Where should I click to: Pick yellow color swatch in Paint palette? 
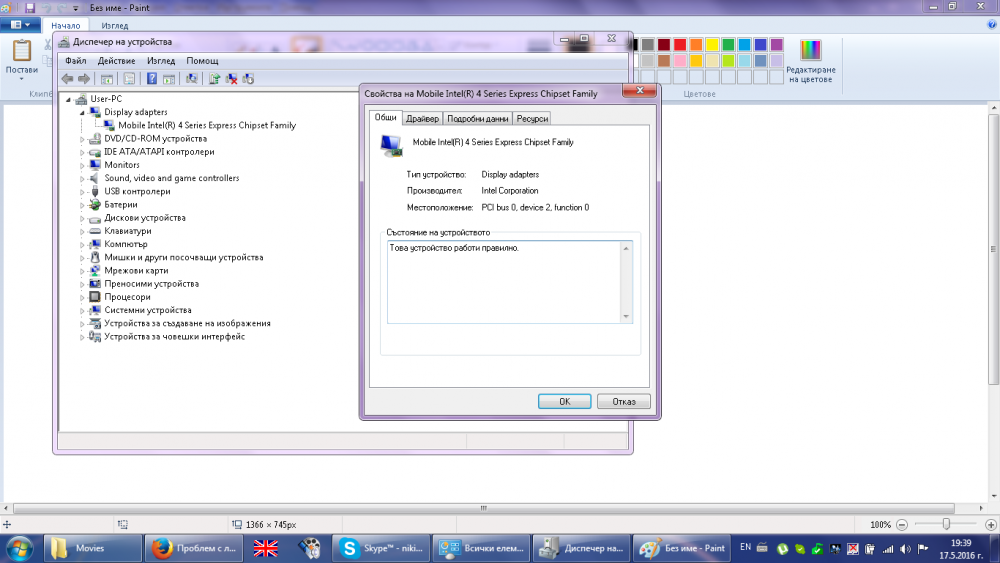(x=712, y=45)
